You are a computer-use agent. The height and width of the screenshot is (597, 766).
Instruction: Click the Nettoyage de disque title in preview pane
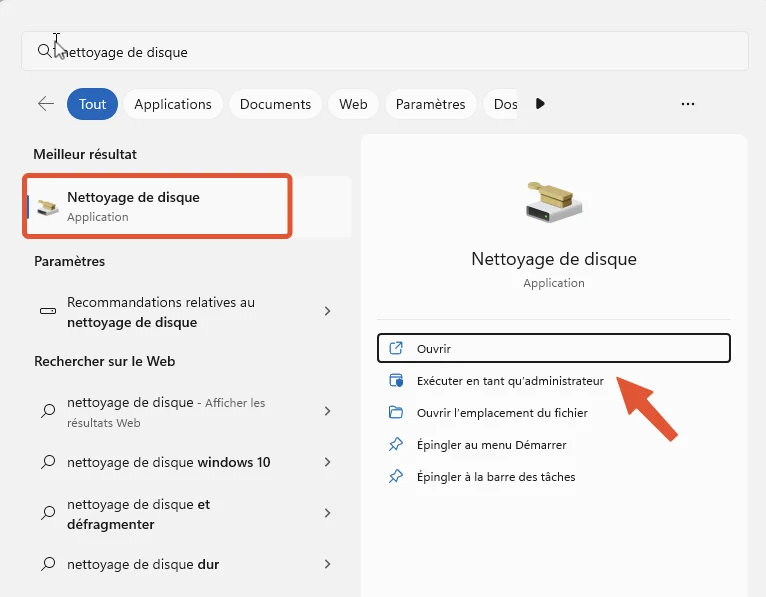[x=554, y=259]
